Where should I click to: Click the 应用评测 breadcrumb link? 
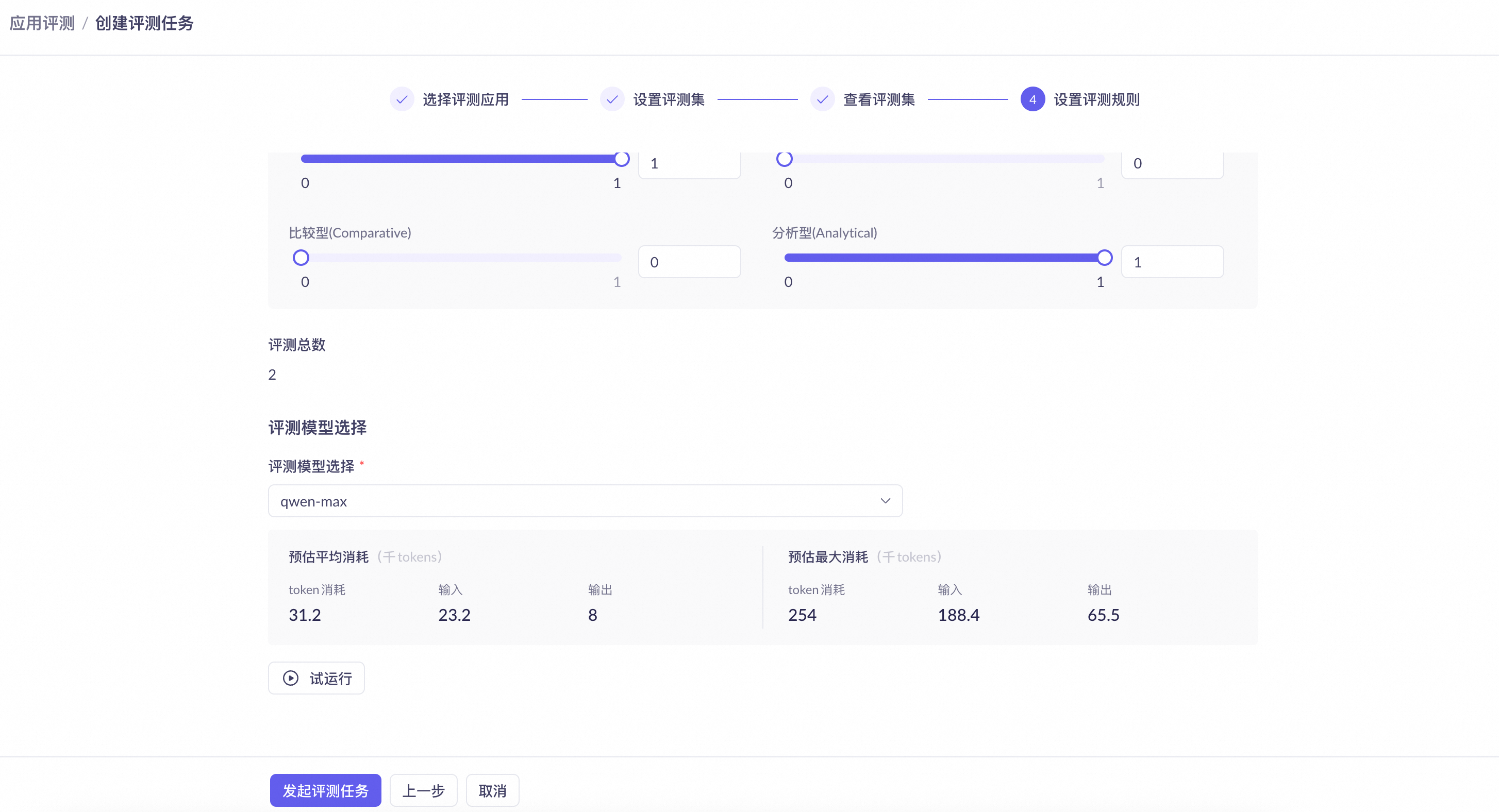click(42, 23)
